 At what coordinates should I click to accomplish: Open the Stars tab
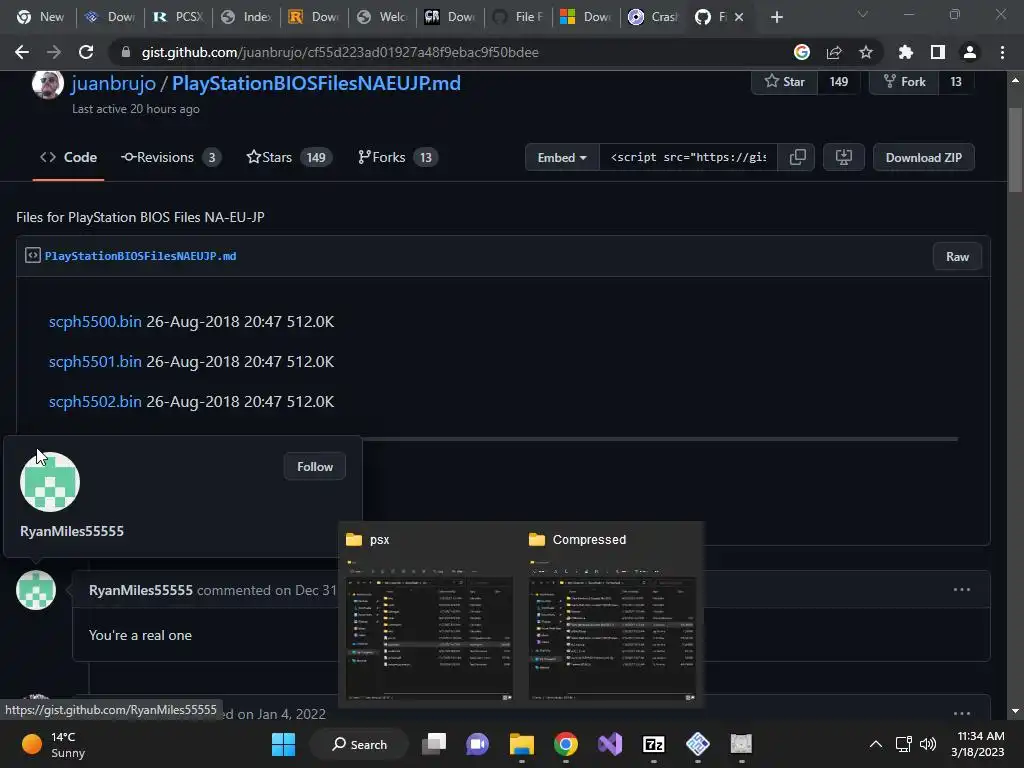click(289, 157)
